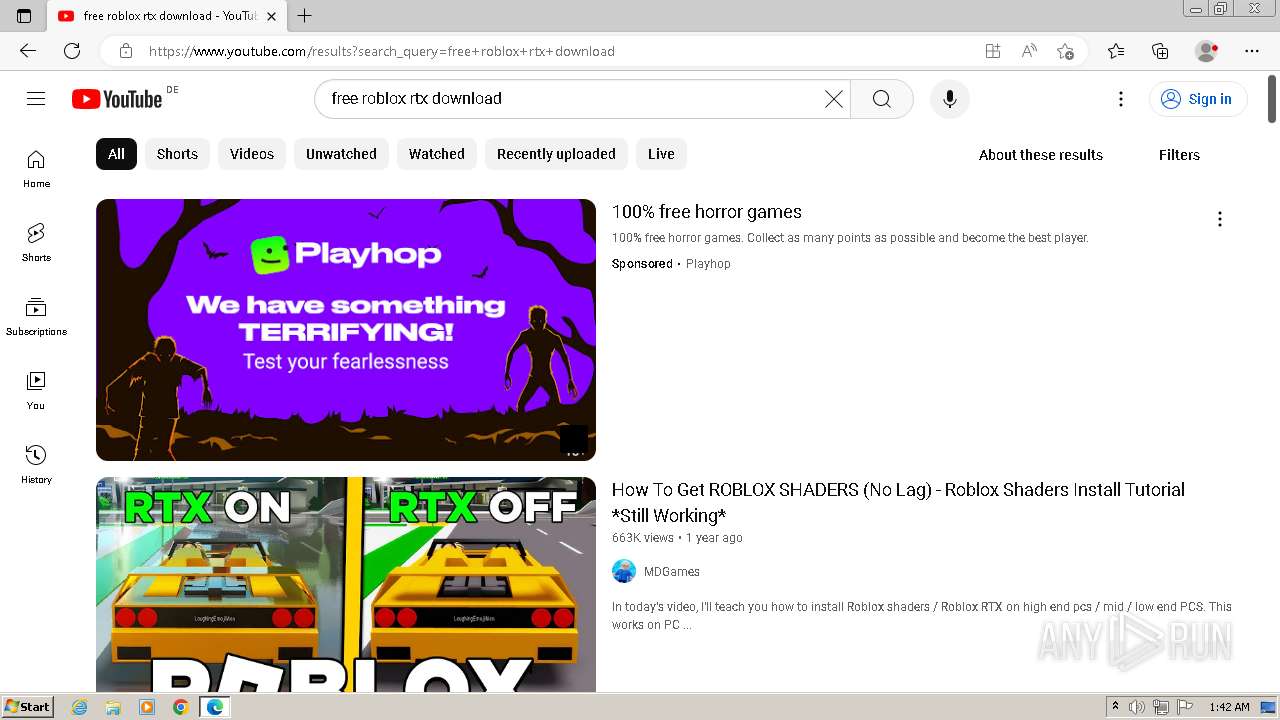The image size is (1280, 720).
Task: Open the taskbar volume control
Action: pyautogui.click(x=1137, y=707)
